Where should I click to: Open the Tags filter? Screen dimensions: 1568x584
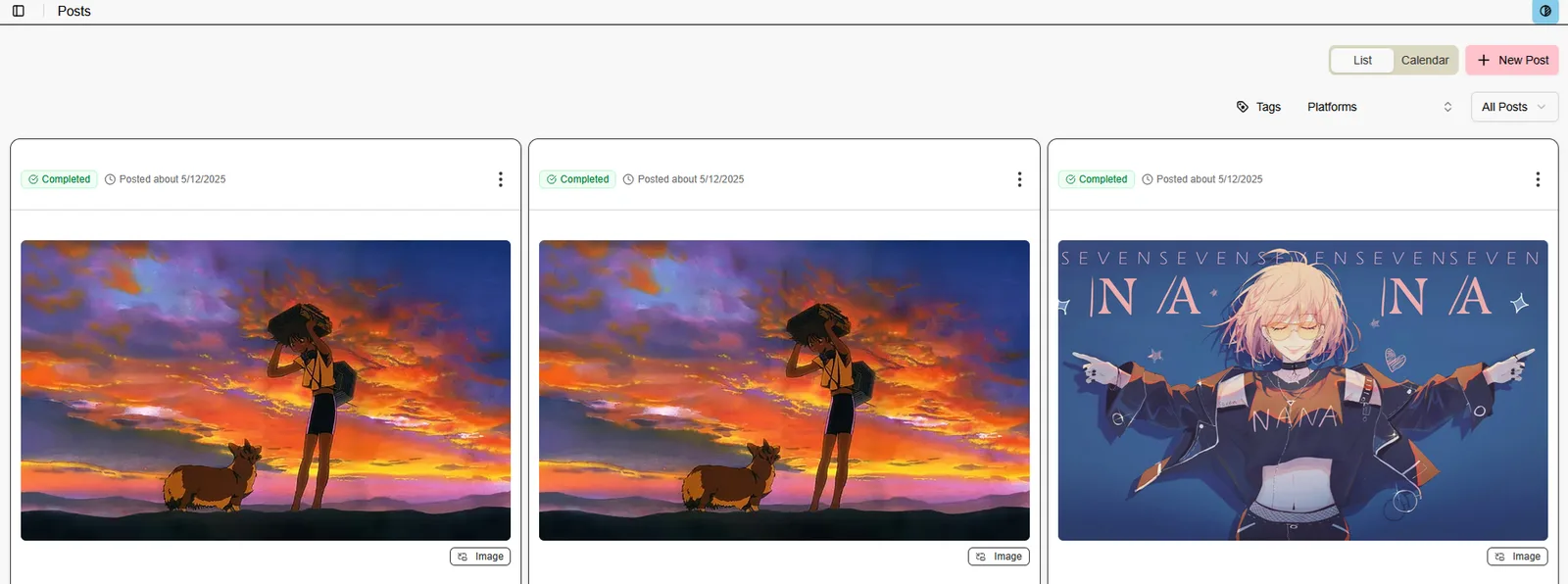(1259, 107)
